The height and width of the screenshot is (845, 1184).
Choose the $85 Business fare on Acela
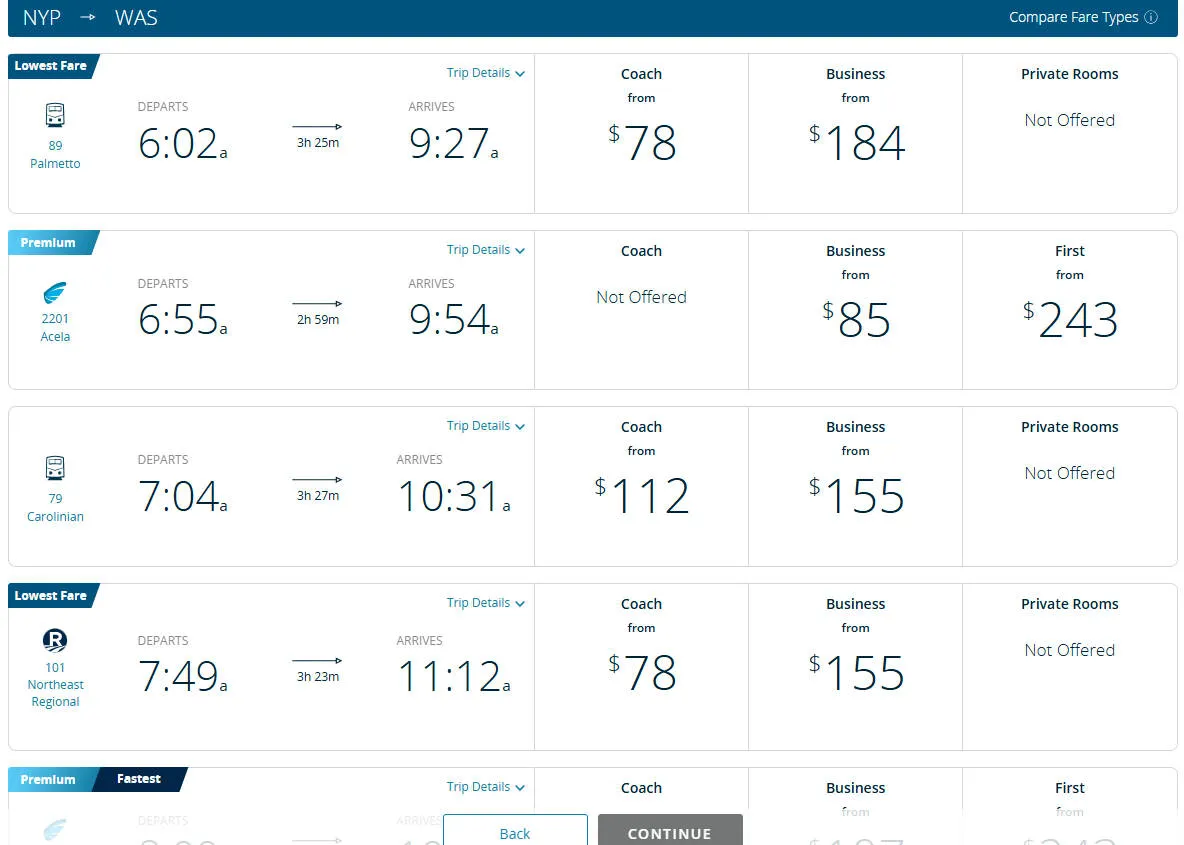click(x=856, y=320)
